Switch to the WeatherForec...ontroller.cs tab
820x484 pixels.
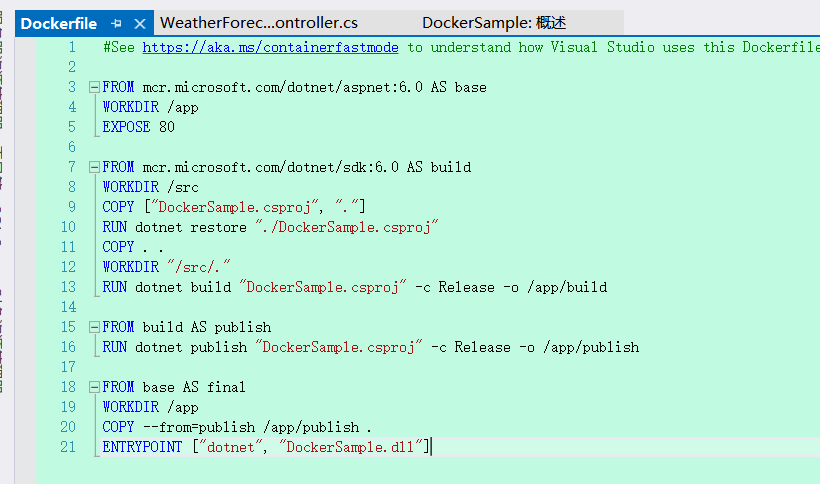(259, 23)
